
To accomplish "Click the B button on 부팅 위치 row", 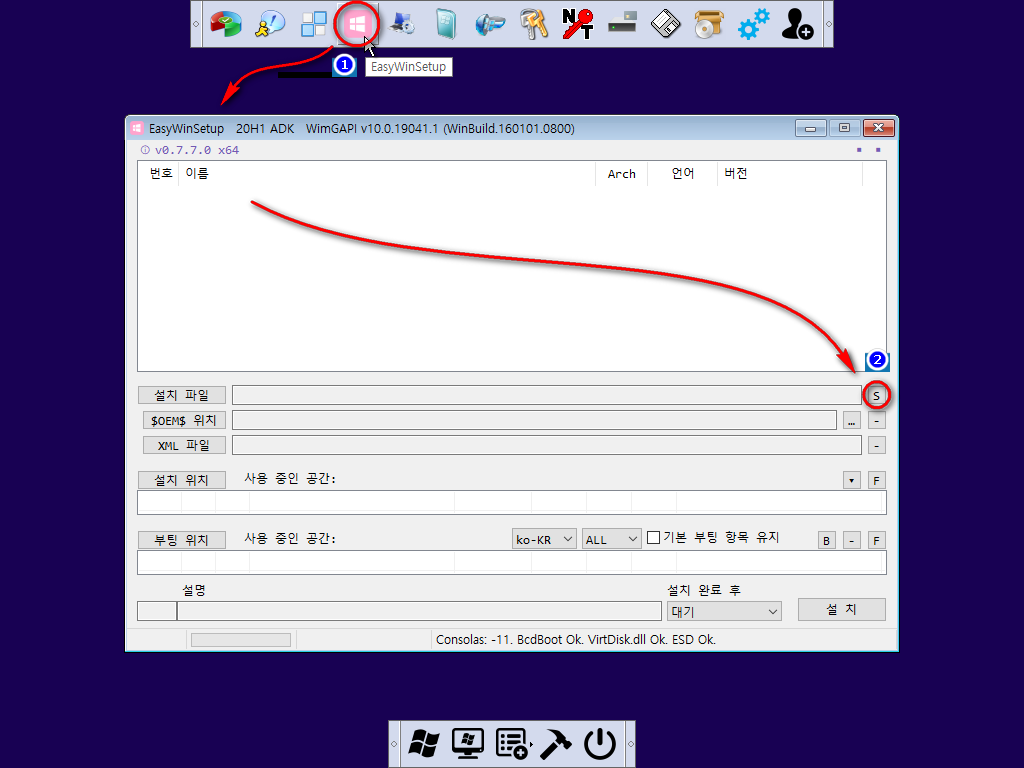I will click(827, 540).
